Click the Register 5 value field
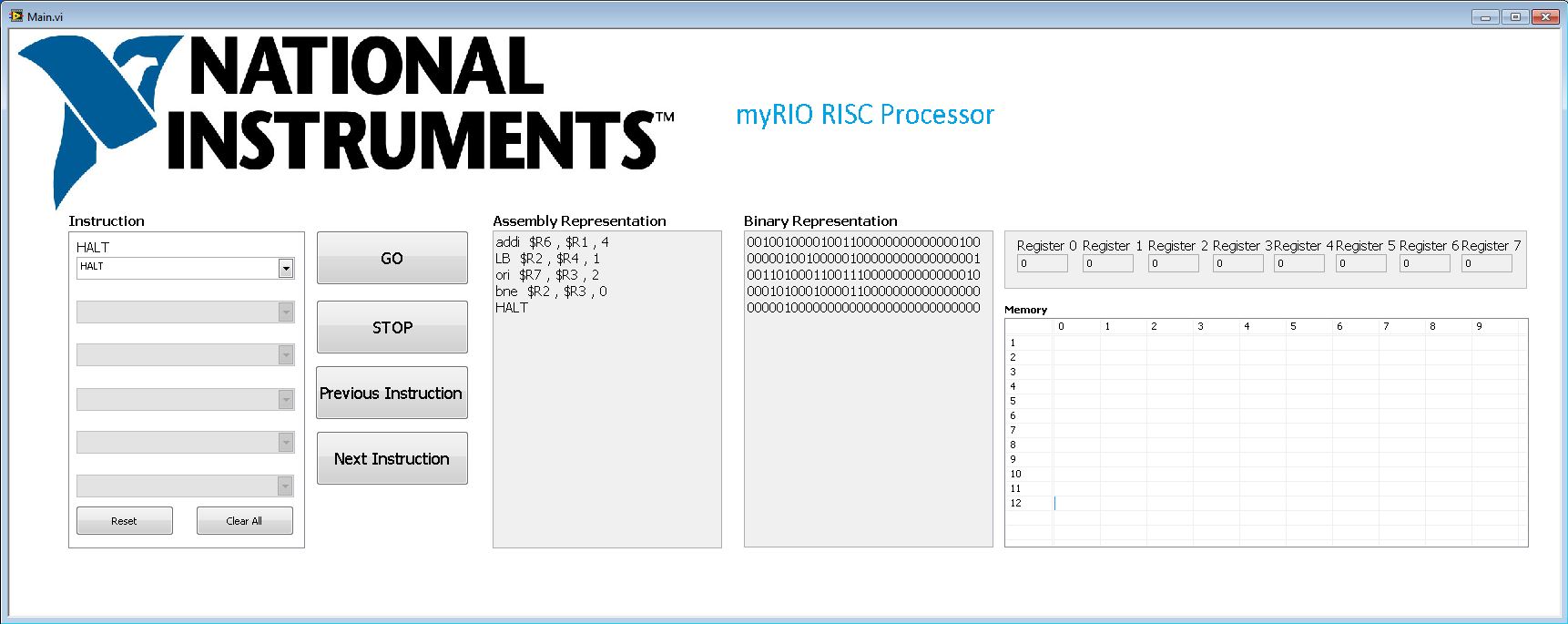The image size is (1568, 624). click(1360, 263)
